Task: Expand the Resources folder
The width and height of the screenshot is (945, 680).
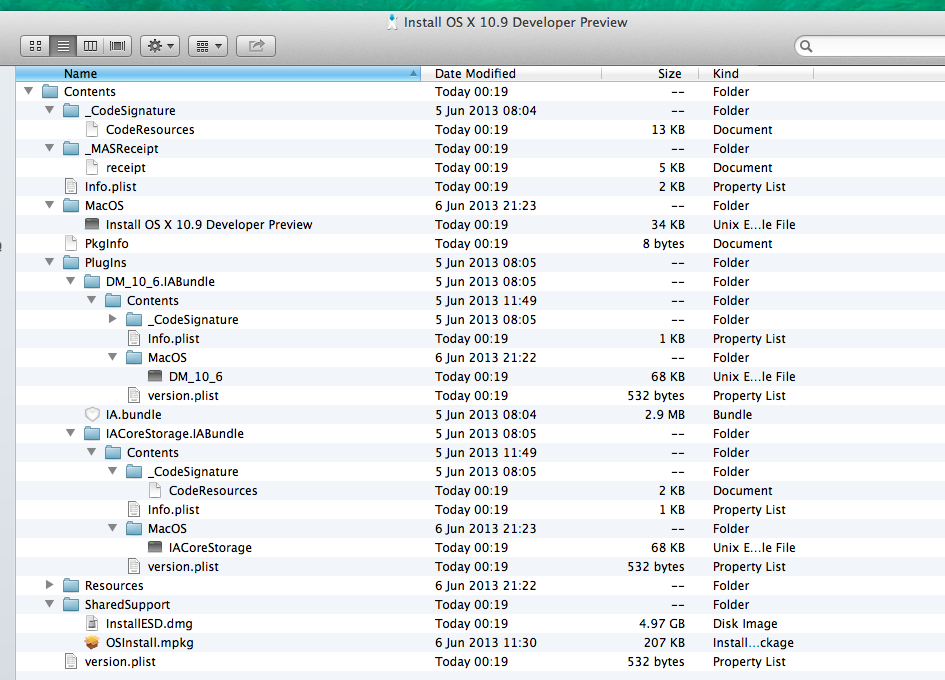Action: click(49, 585)
